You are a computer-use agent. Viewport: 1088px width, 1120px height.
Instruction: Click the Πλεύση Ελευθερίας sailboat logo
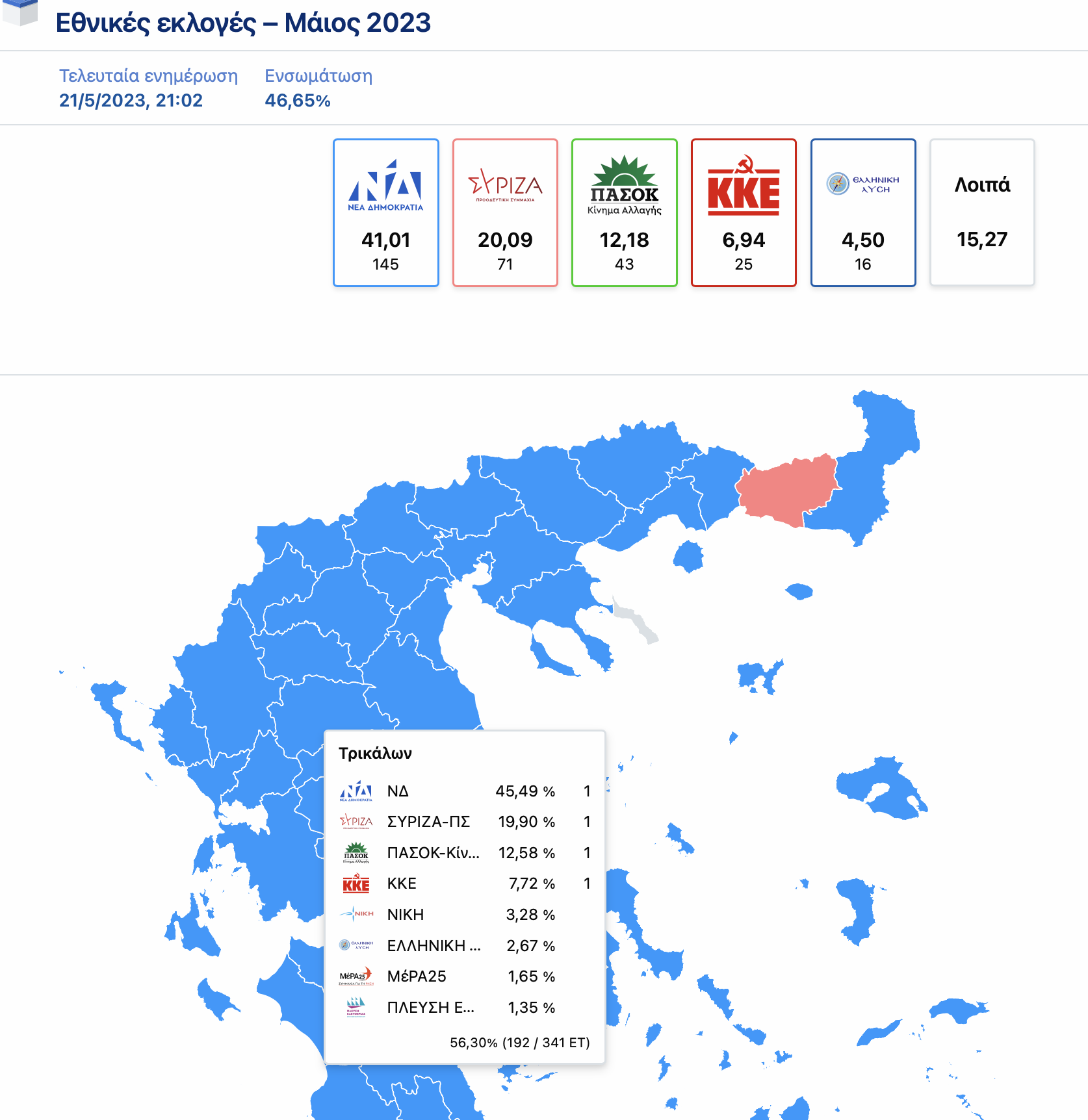356,1007
